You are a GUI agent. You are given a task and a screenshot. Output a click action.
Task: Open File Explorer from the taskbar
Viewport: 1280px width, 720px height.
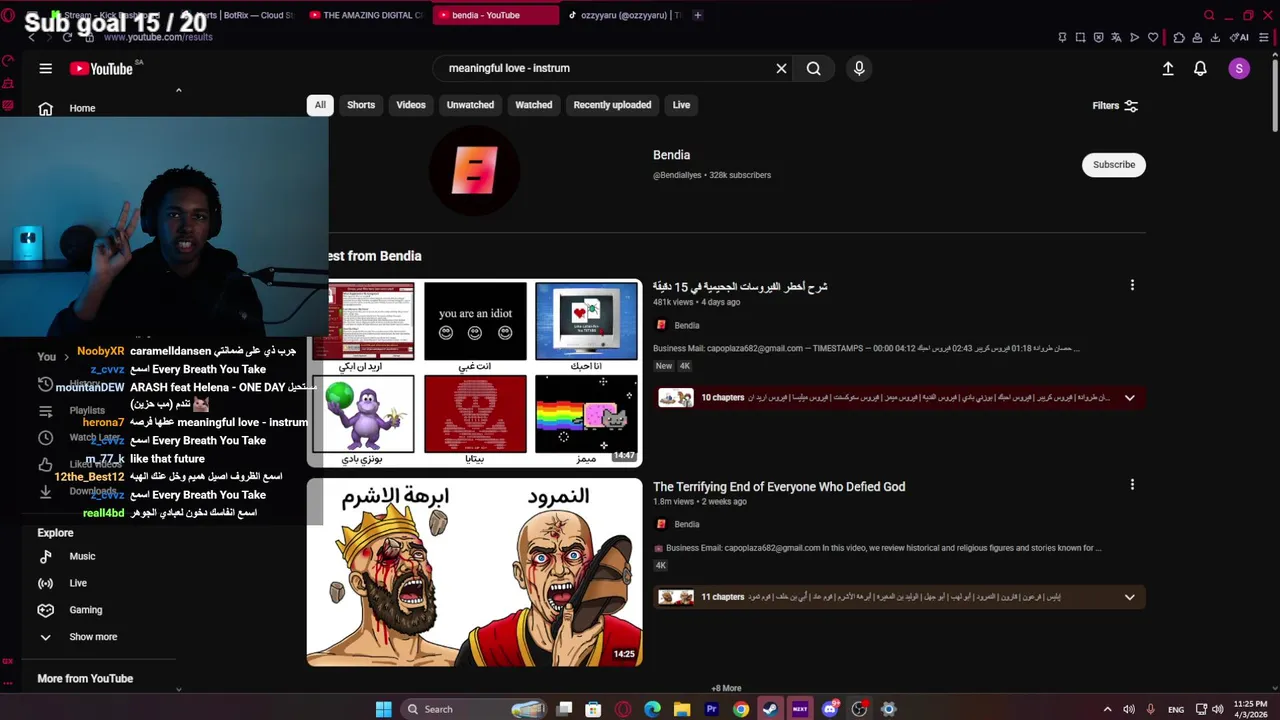coord(682,709)
